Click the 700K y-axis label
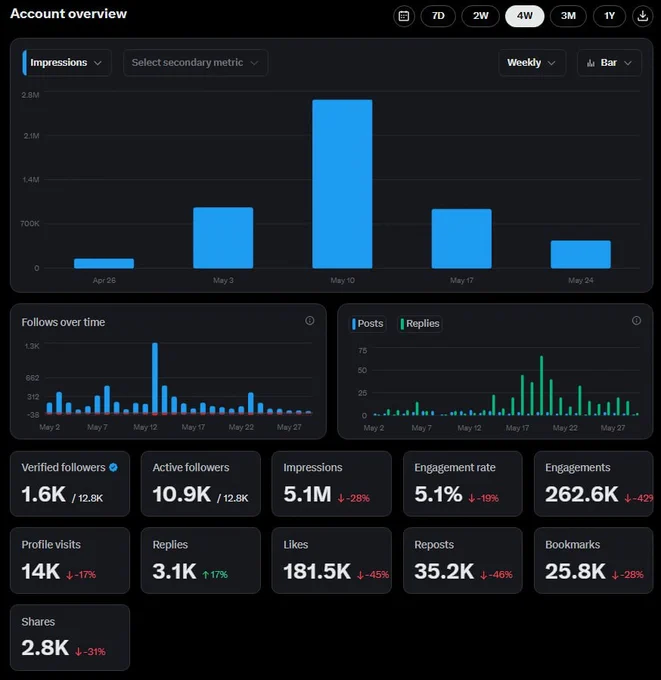The height and width of the screenshot is (680, 661). point(30,224)
